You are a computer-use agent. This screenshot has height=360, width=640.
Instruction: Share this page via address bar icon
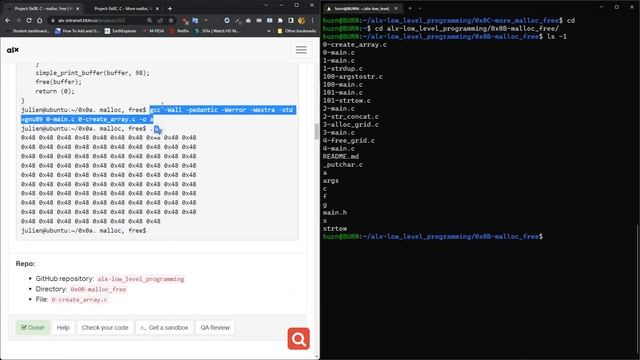pos(160,20)
